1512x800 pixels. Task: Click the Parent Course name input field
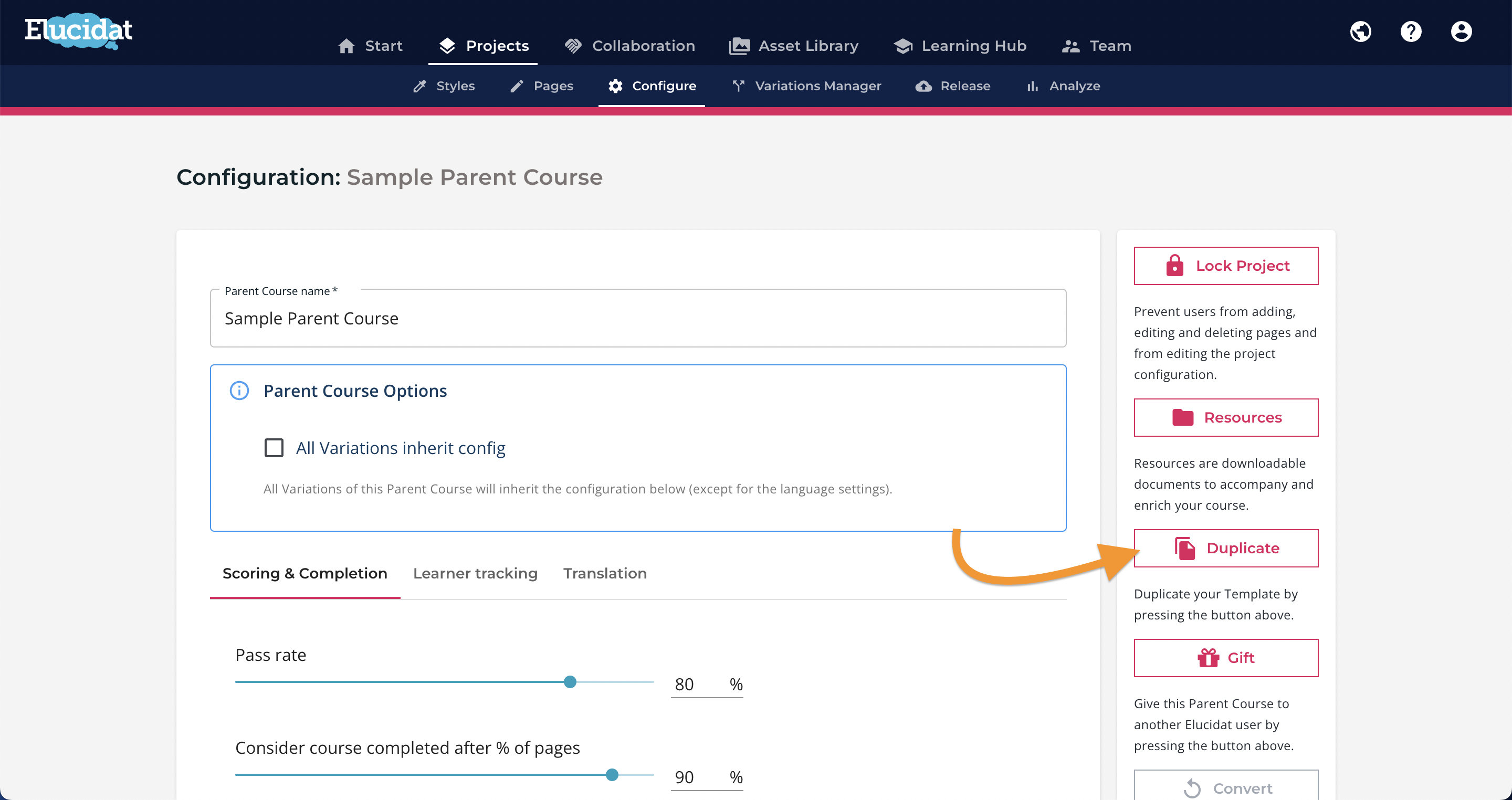click(x=638, y=318)
